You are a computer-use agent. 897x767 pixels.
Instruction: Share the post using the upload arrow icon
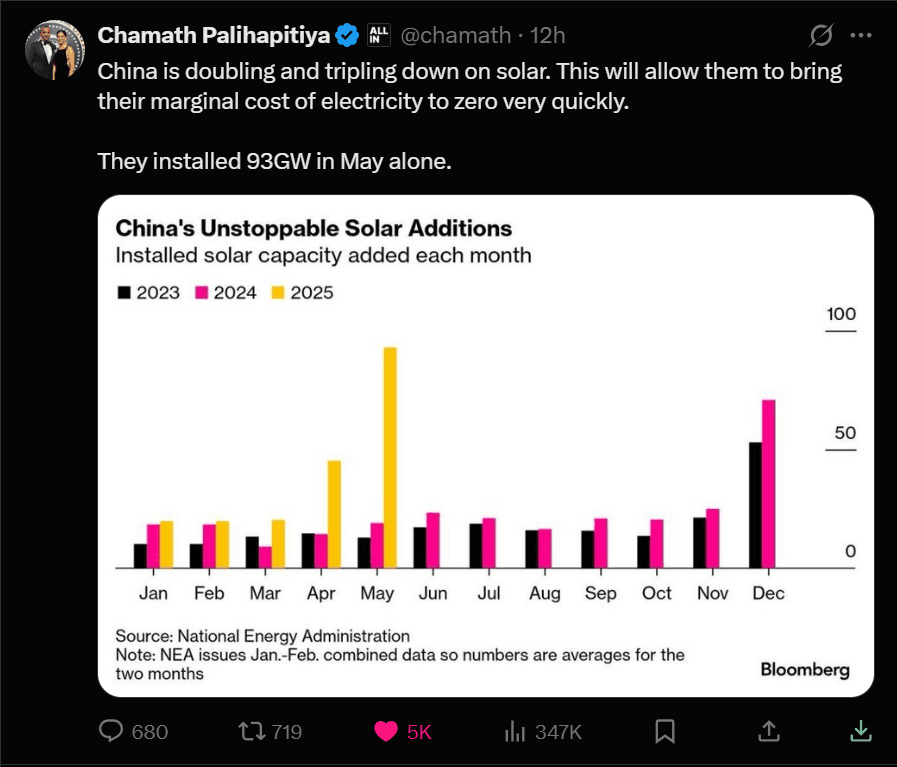click(768, 731)
